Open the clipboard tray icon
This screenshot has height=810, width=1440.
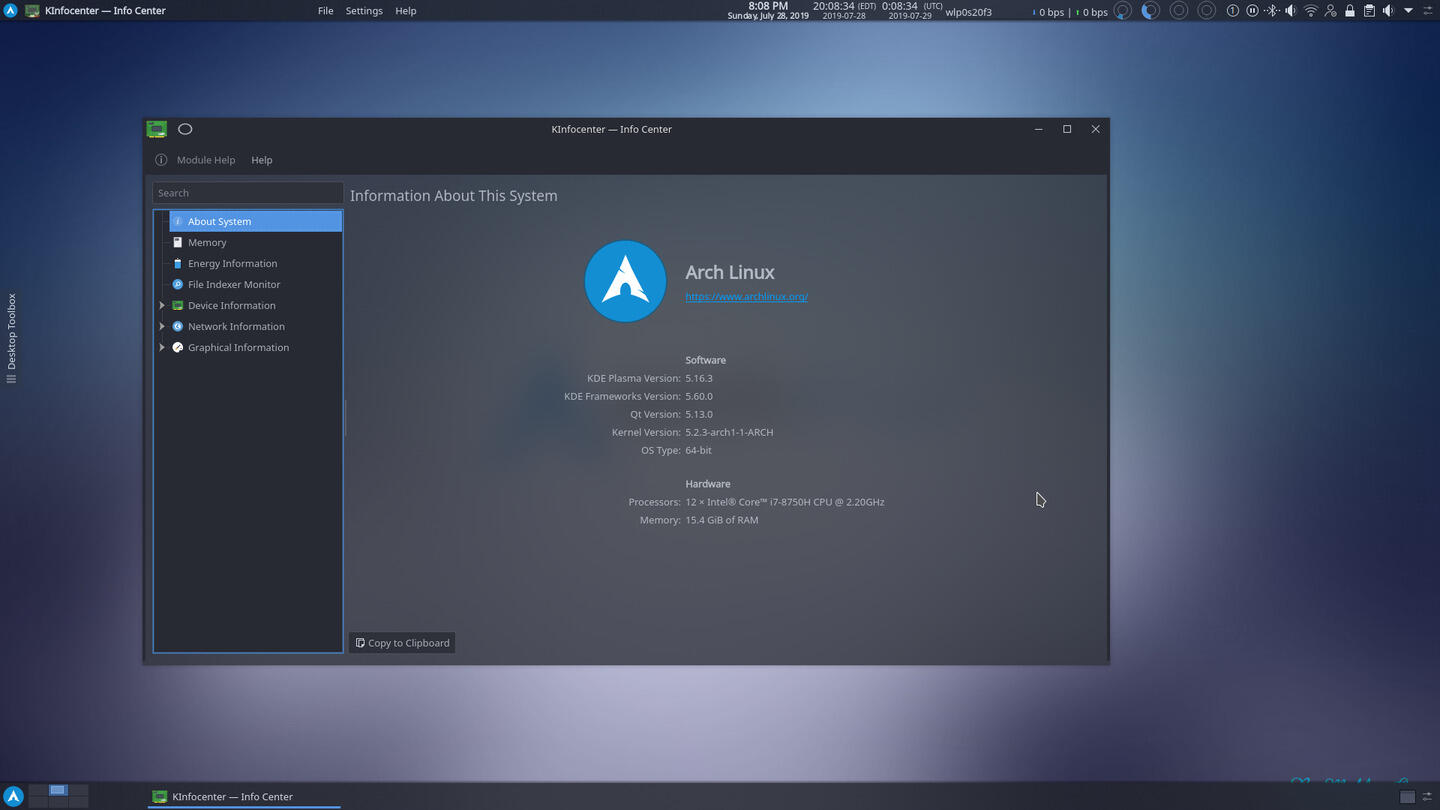pos(1369,11)
